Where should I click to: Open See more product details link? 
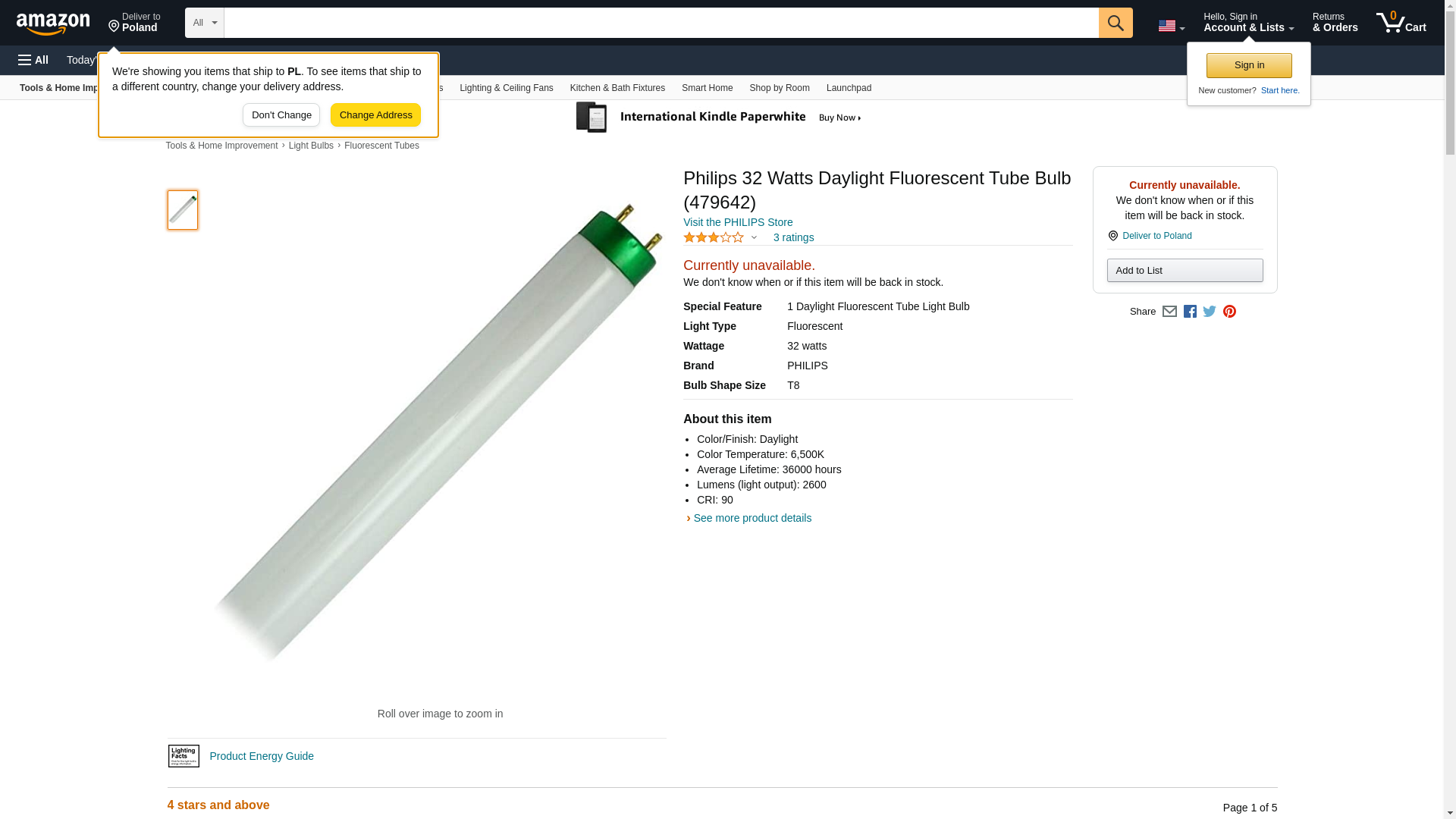[x=752, y=518]
